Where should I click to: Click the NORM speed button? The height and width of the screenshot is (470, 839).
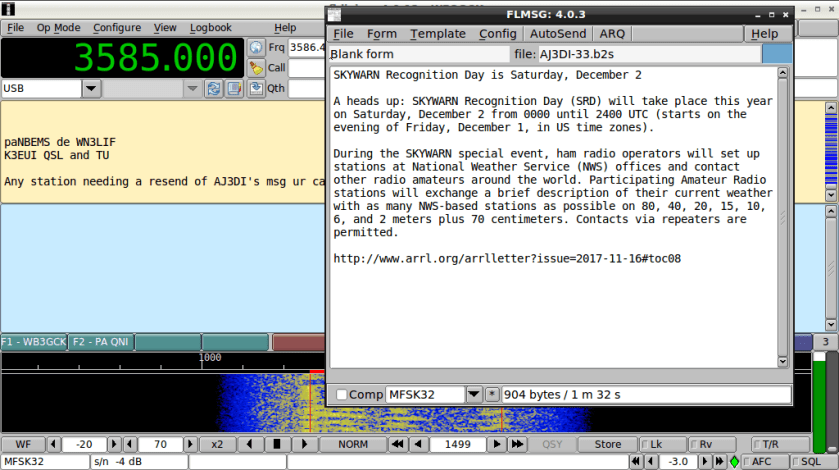[353, 444]
